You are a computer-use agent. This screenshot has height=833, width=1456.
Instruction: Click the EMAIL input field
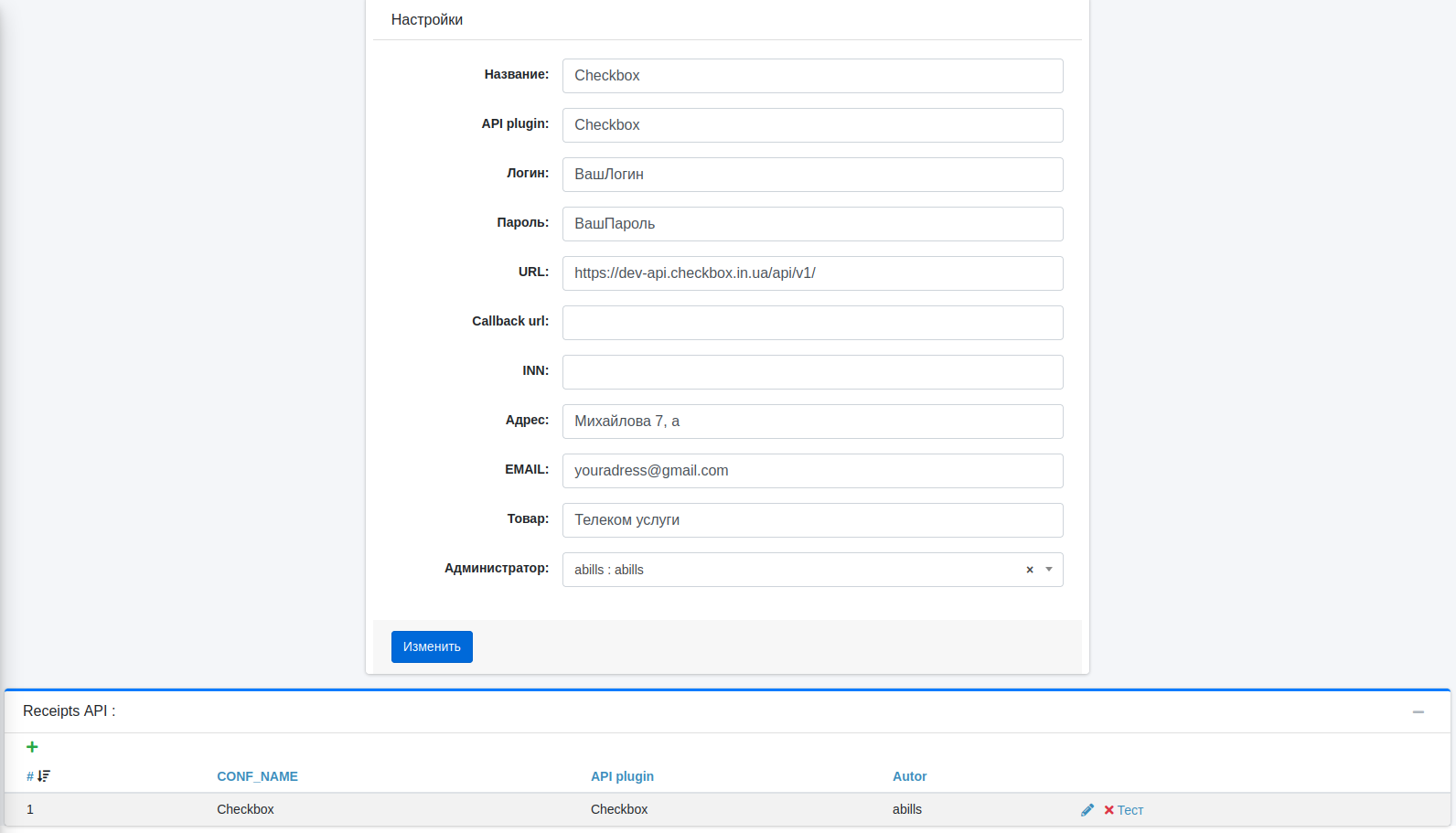(x=812, y=471)
